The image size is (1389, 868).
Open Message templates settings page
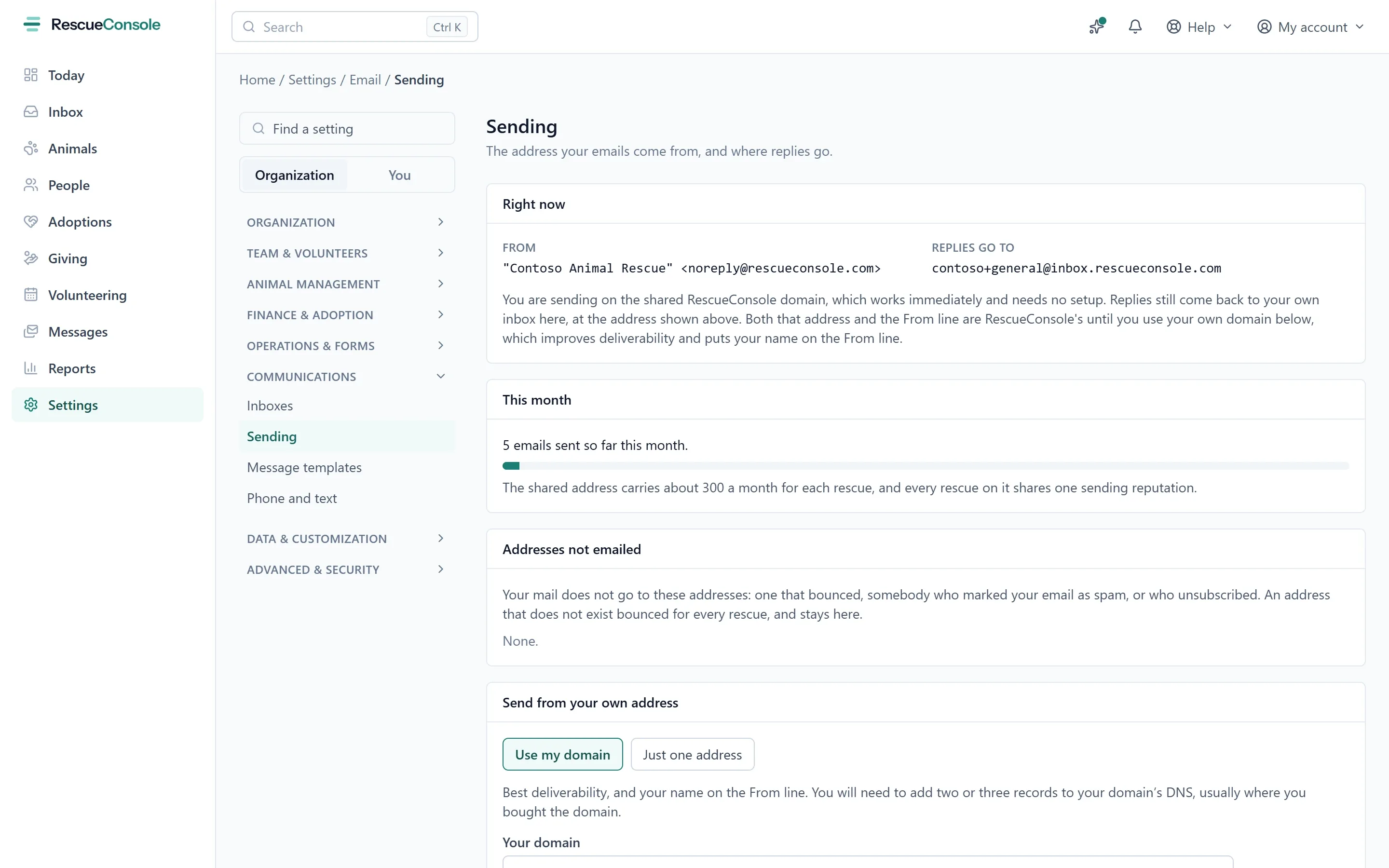point(347,467)
